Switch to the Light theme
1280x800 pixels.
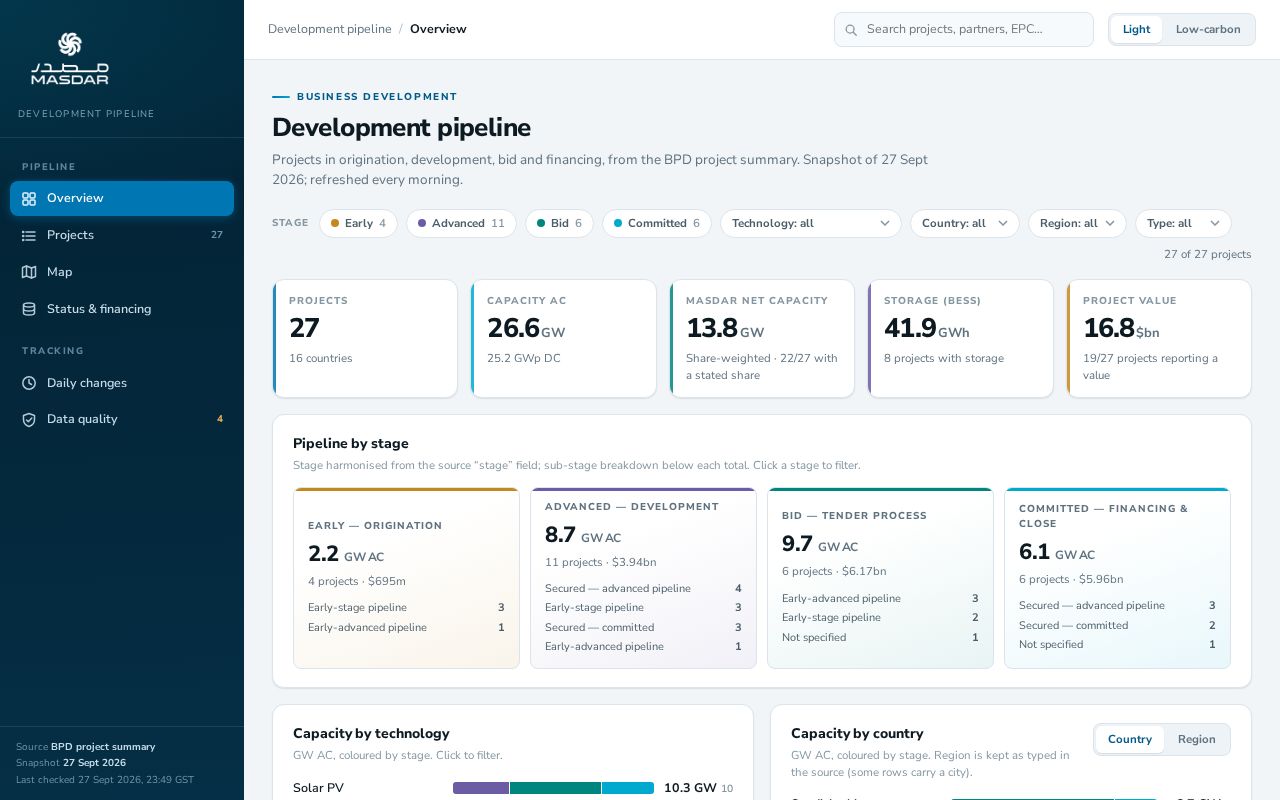click(1136, 29)
